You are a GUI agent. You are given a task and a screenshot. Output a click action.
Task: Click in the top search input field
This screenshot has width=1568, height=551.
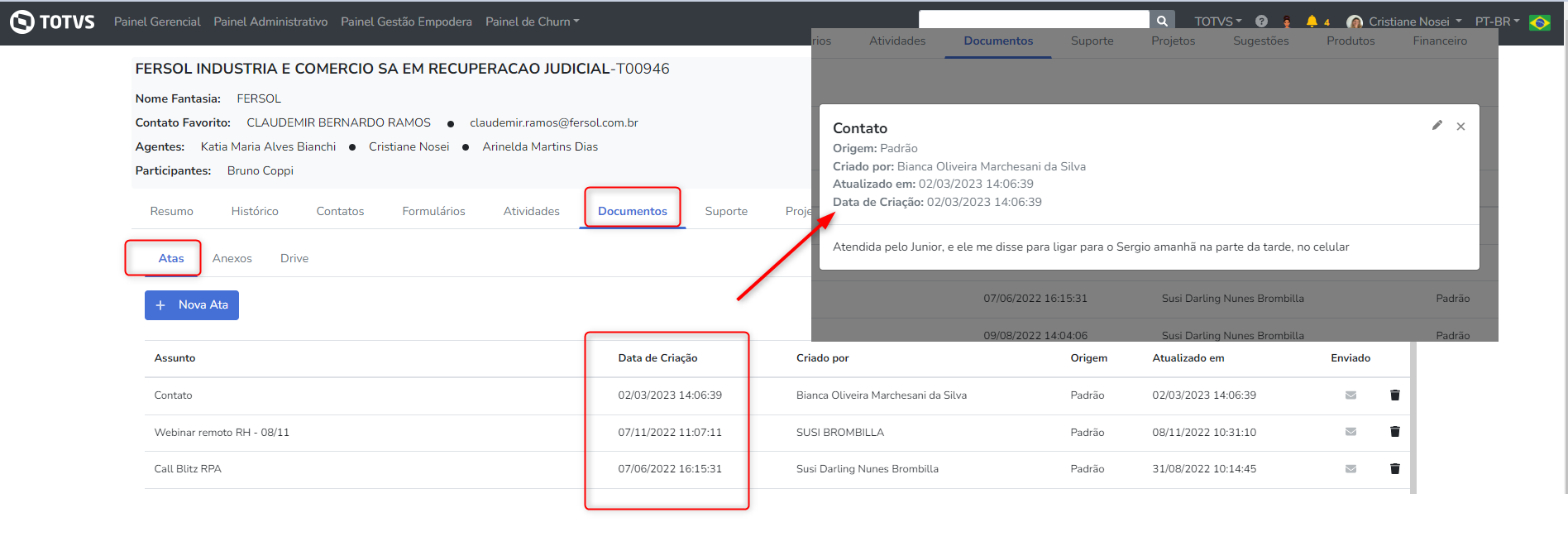click(1034, 20)
